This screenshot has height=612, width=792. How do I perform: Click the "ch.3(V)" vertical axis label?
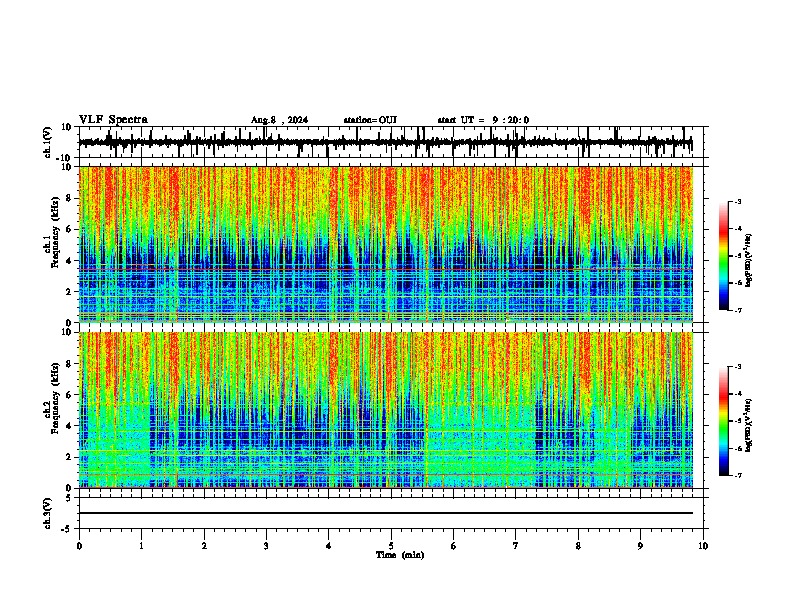coord(48,514)
